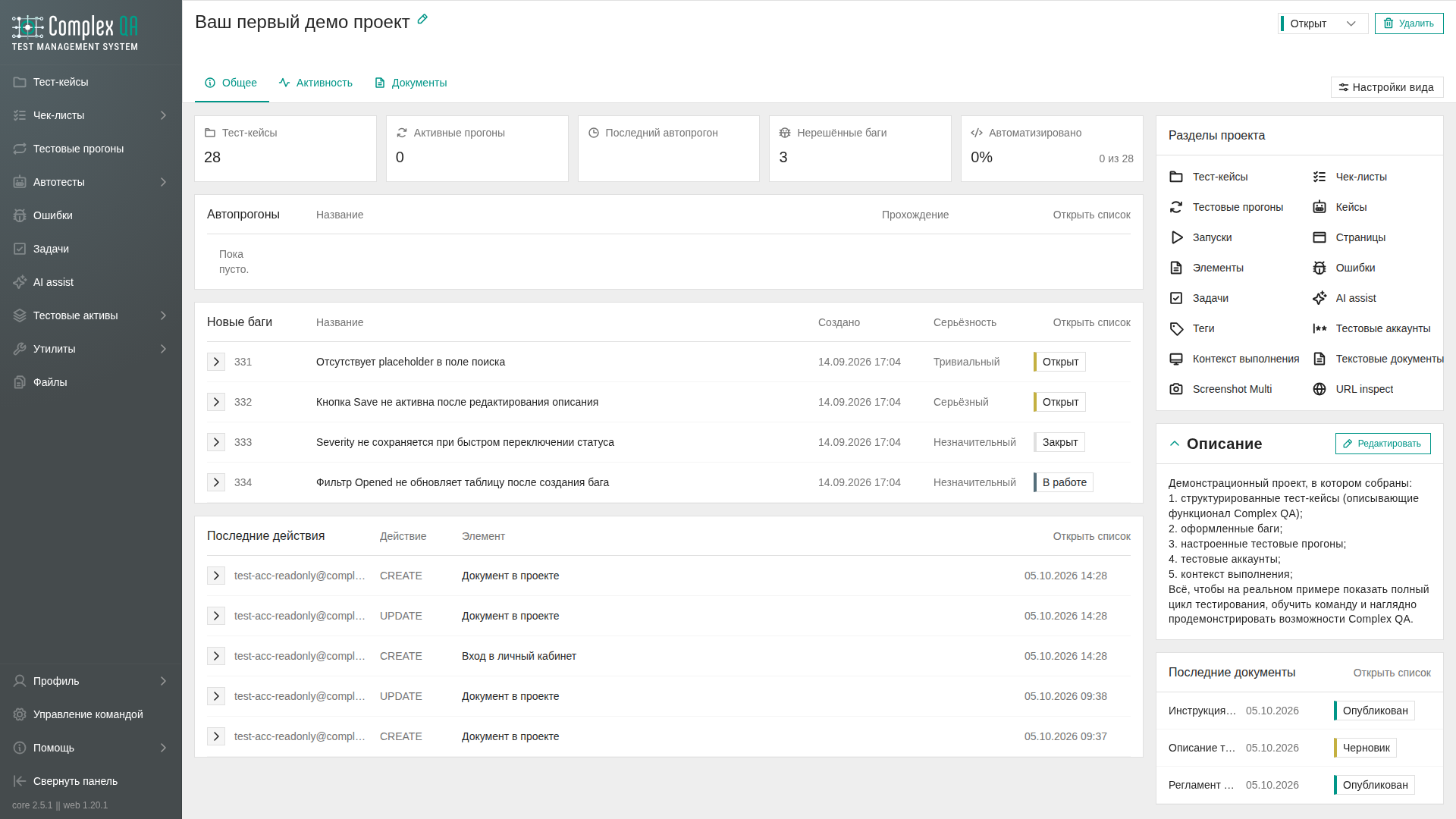Click the Редактировать description button

(x=1383, y=444)
